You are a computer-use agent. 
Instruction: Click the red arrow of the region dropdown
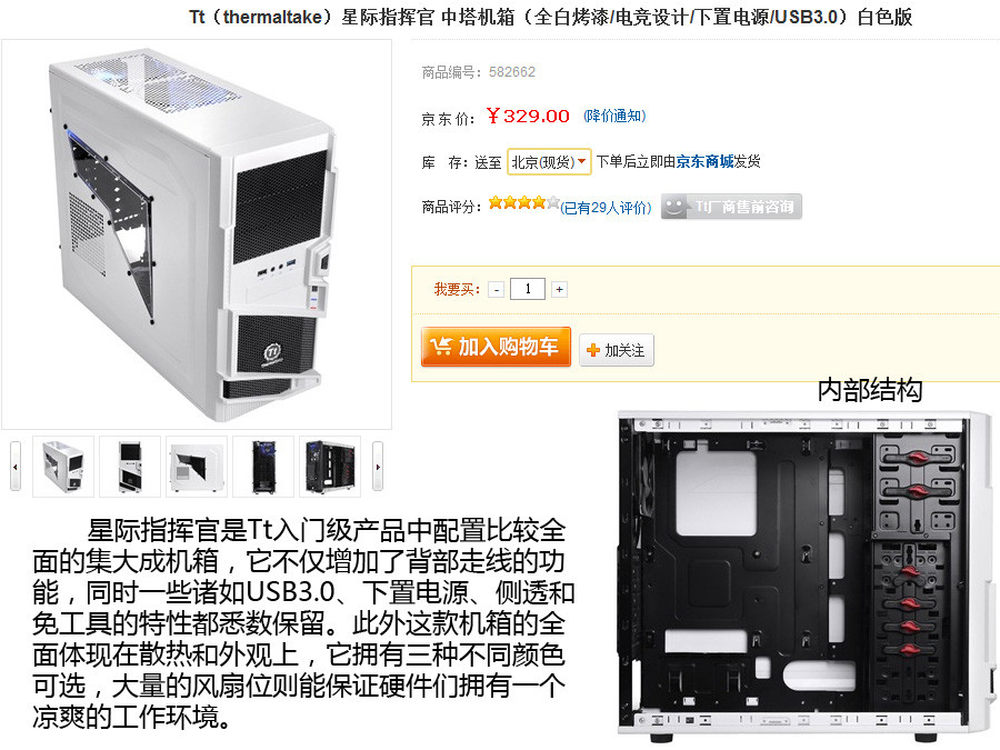pos(582,161)
